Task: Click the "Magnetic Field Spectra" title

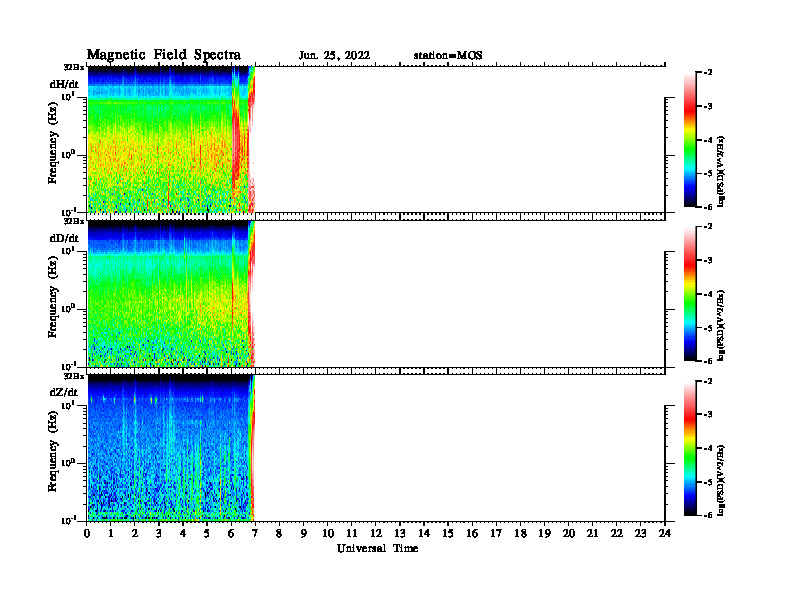Action: (164, 55)
